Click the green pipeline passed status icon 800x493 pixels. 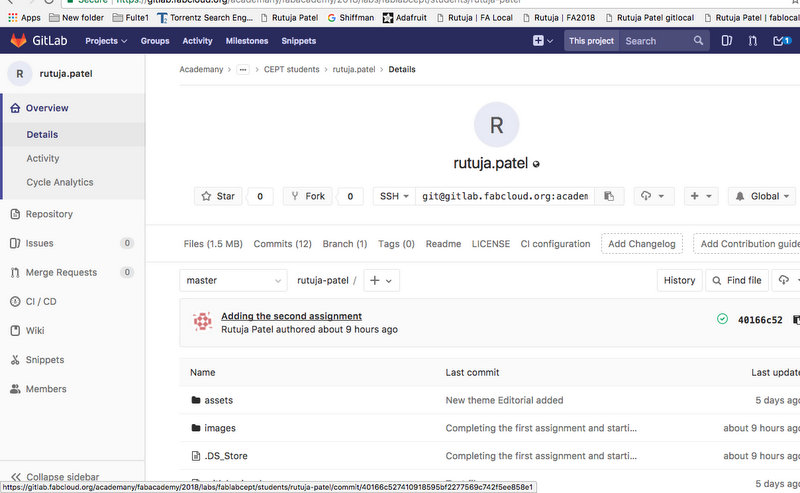tap(722, 319)
